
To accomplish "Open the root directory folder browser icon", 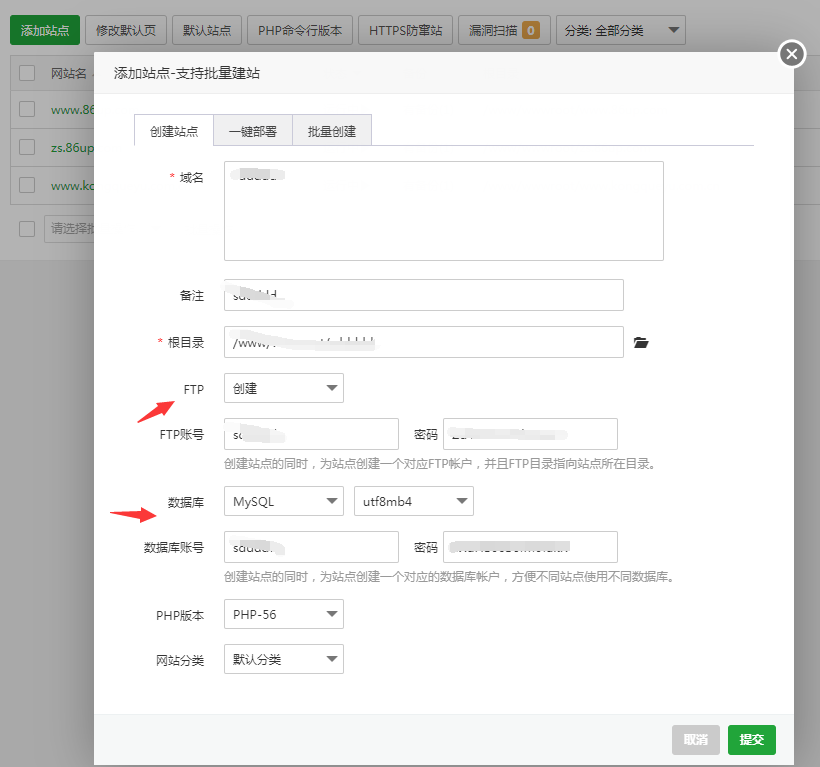I will pyautogui.click(x=641, y=342).
